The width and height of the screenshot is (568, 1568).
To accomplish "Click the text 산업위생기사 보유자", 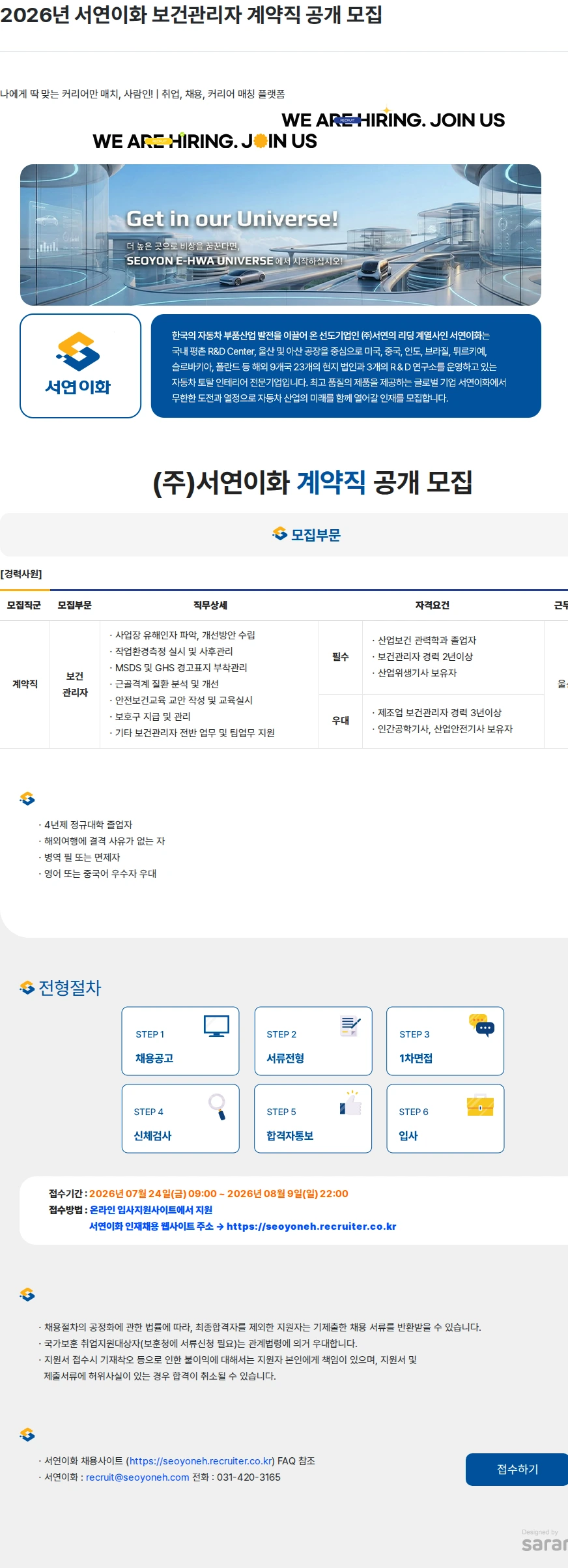I will [x=418, y=673].
